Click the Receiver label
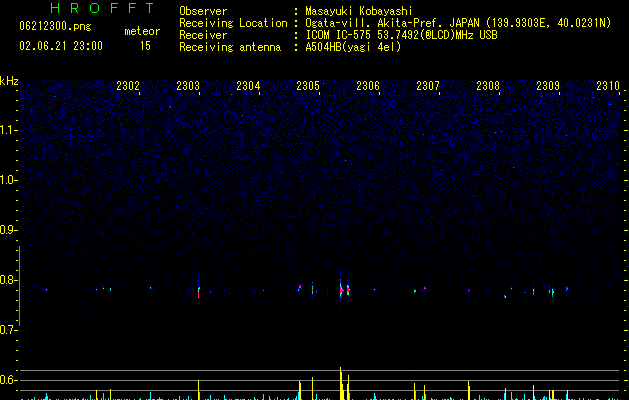 203,35
